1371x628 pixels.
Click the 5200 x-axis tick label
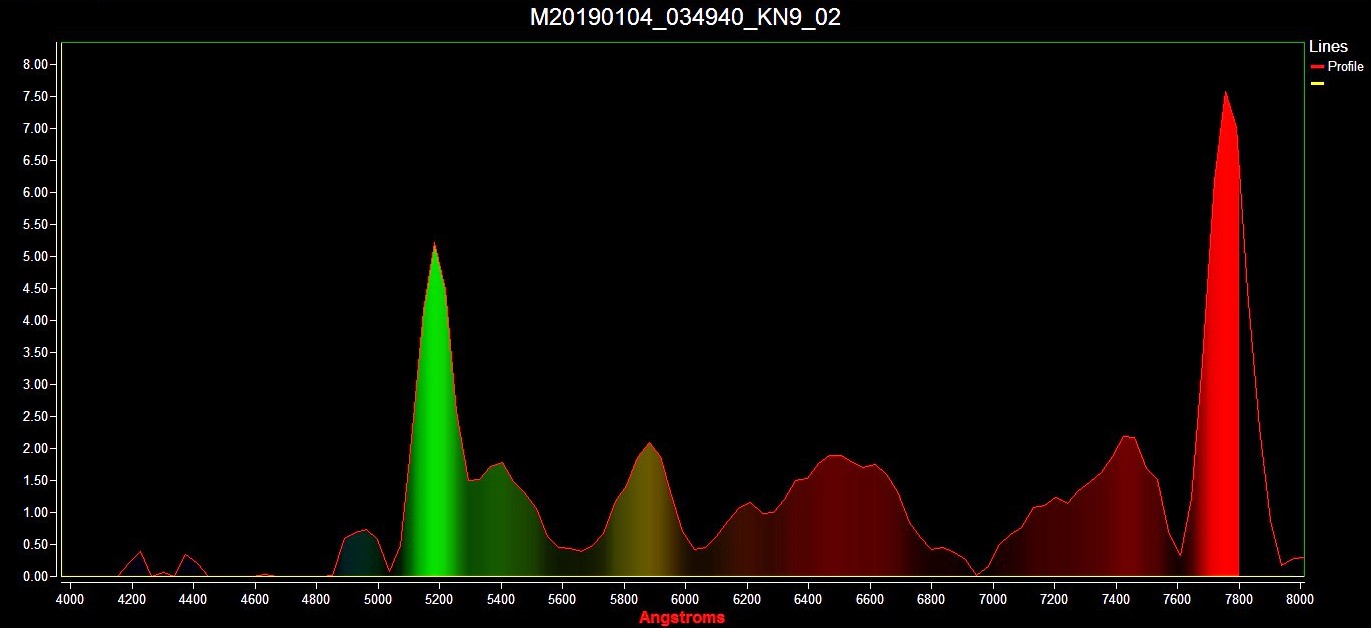[x=439, y=600]
